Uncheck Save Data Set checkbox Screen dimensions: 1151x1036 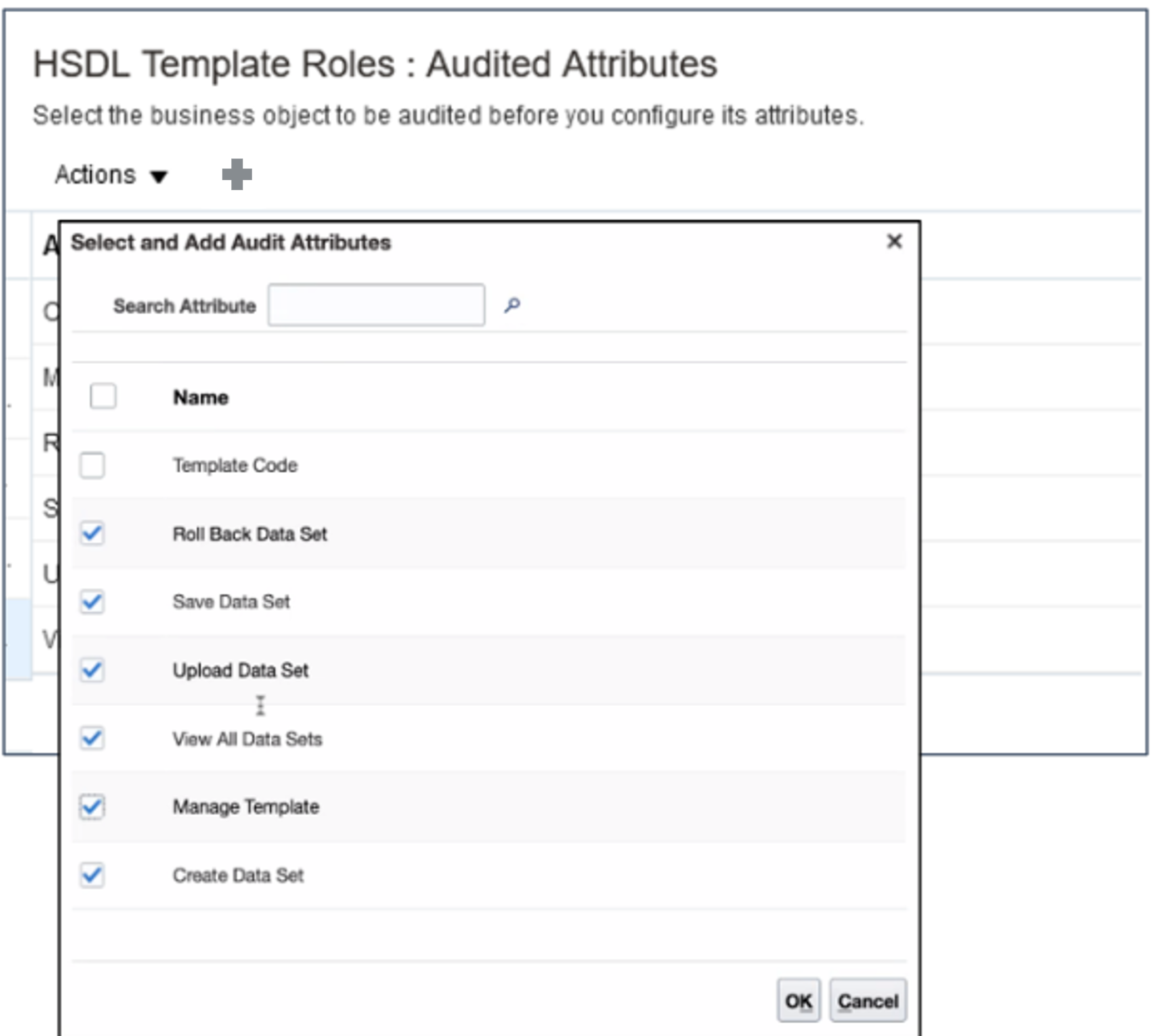pos(92,602)
